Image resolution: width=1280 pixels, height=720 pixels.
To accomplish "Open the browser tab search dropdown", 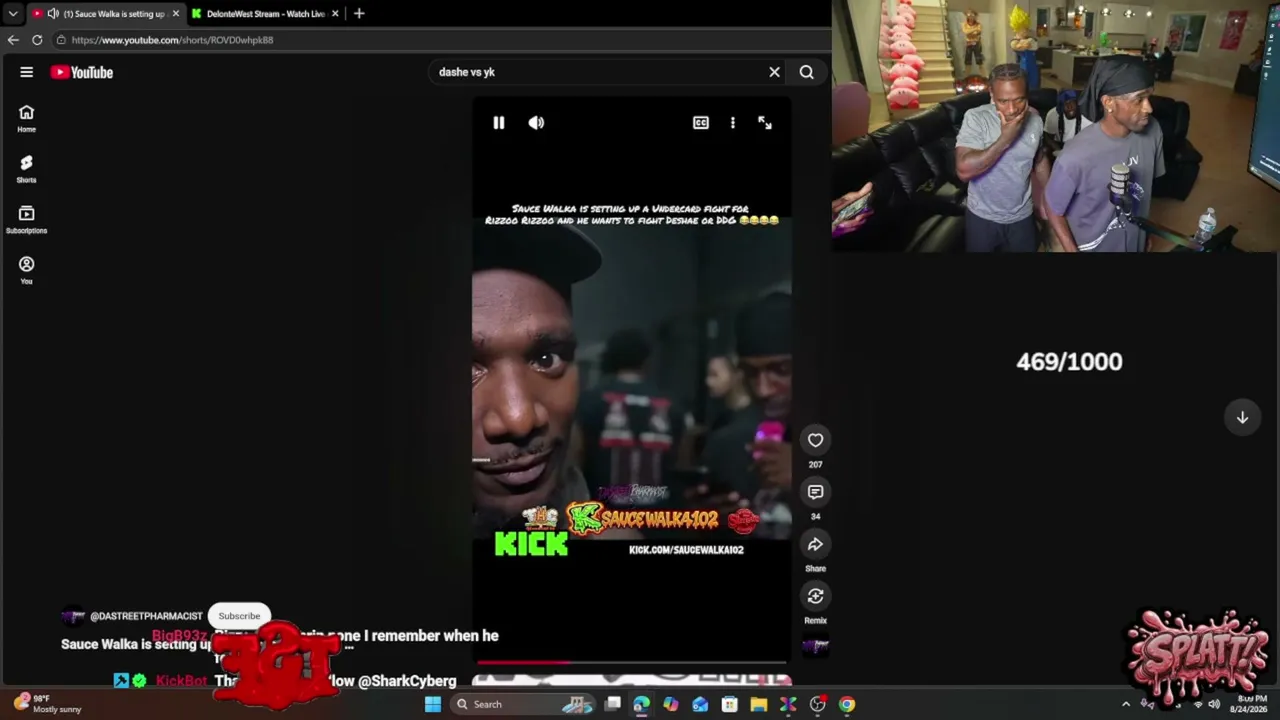I will [13, 14].
